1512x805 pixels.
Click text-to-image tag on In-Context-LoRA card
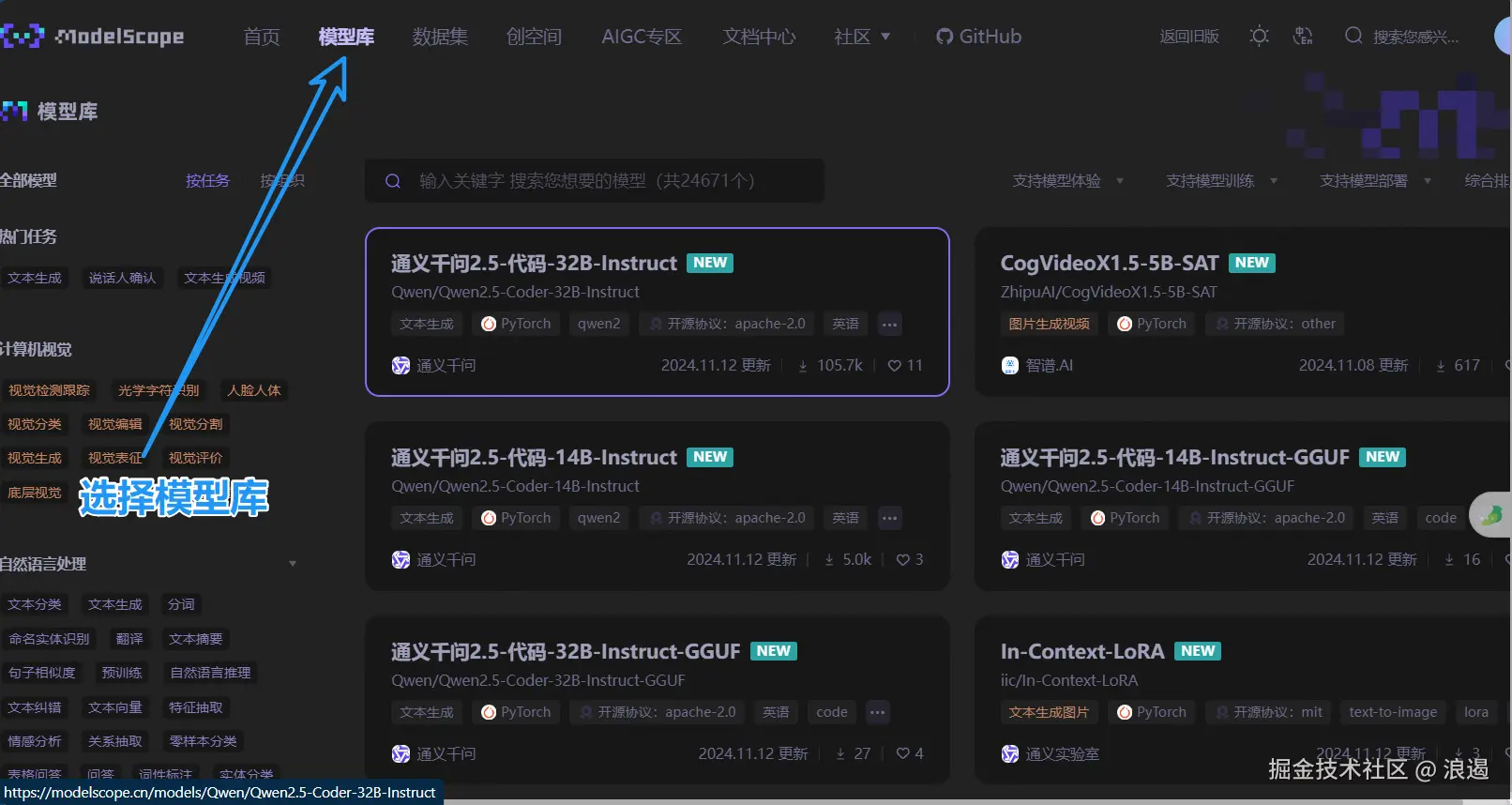pos(1393,712)
